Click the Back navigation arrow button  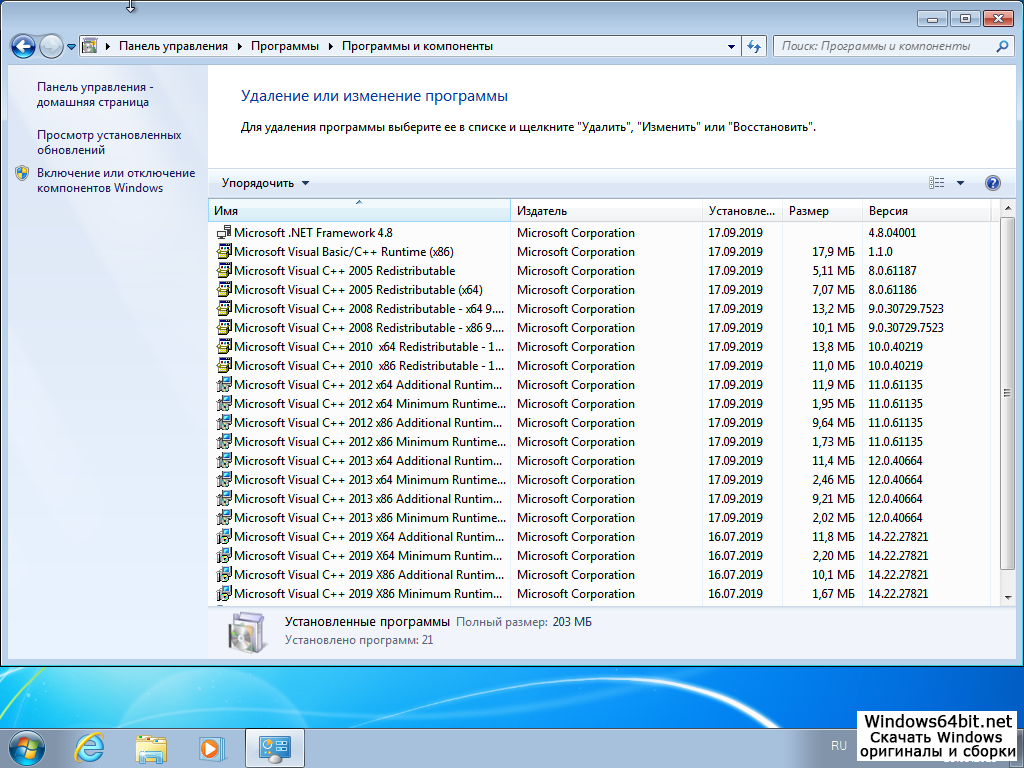coord(23,46)
